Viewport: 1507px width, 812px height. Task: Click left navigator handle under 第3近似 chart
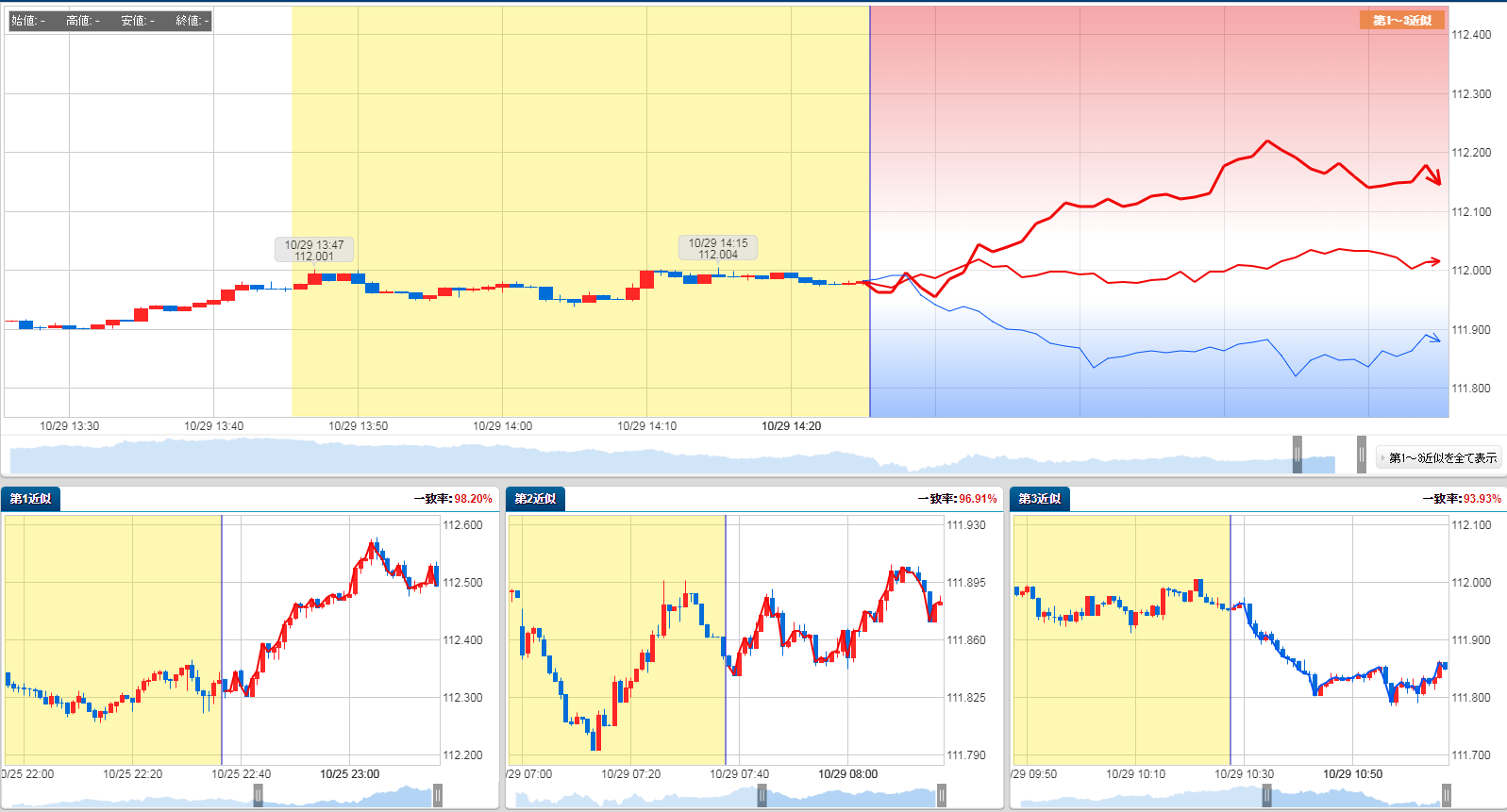1266,796
